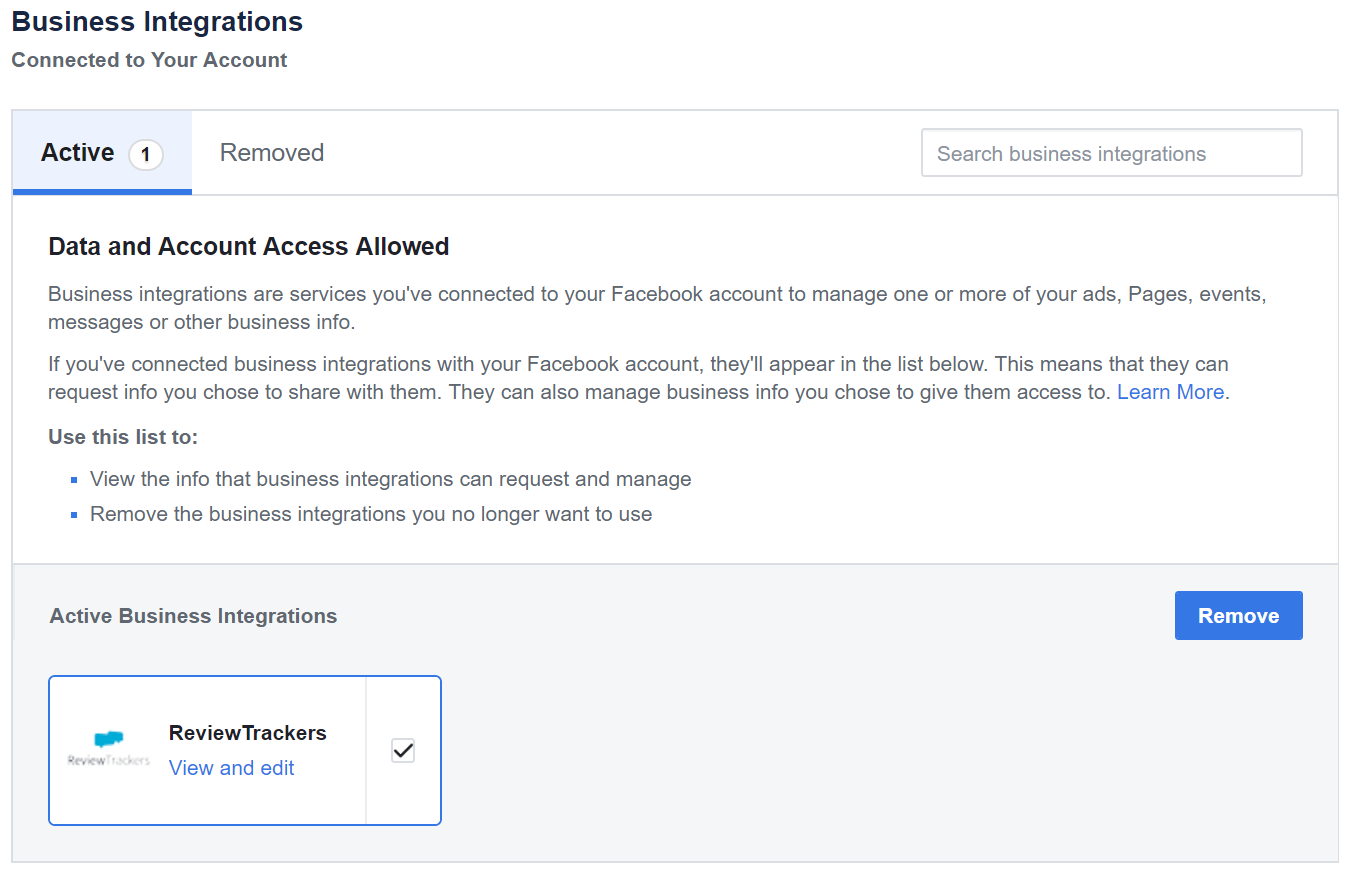Image resolution: width=1351 pixels, height=877 pixels.
Task: Focus the Search business integrations field
Action: tap(1111, 153)
